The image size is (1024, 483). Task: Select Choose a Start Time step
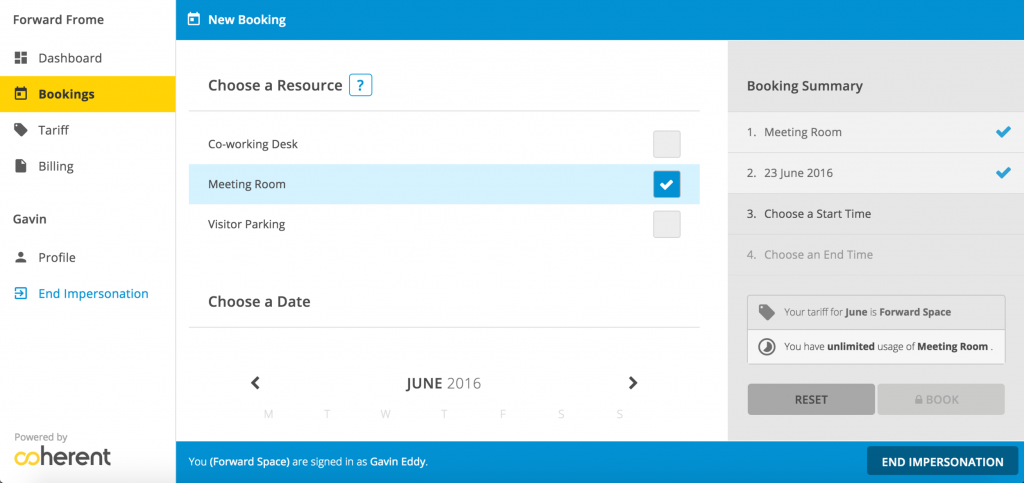point(876,213)
